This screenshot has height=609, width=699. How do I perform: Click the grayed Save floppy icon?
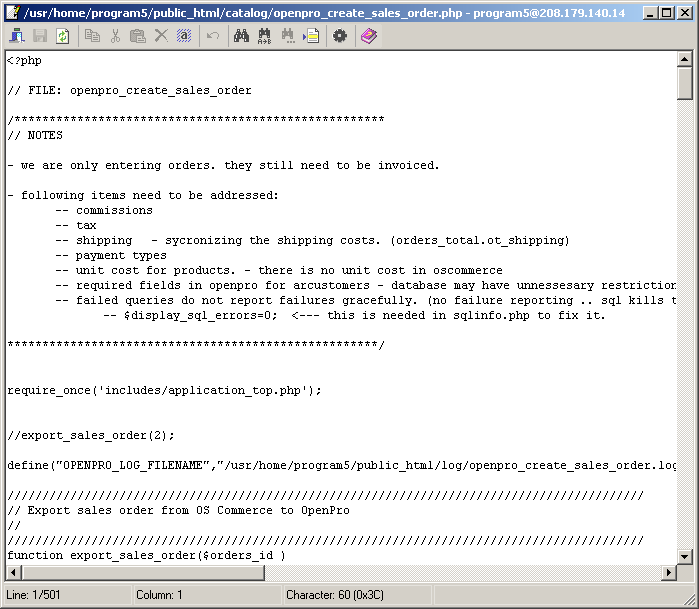tap(40, 36)
